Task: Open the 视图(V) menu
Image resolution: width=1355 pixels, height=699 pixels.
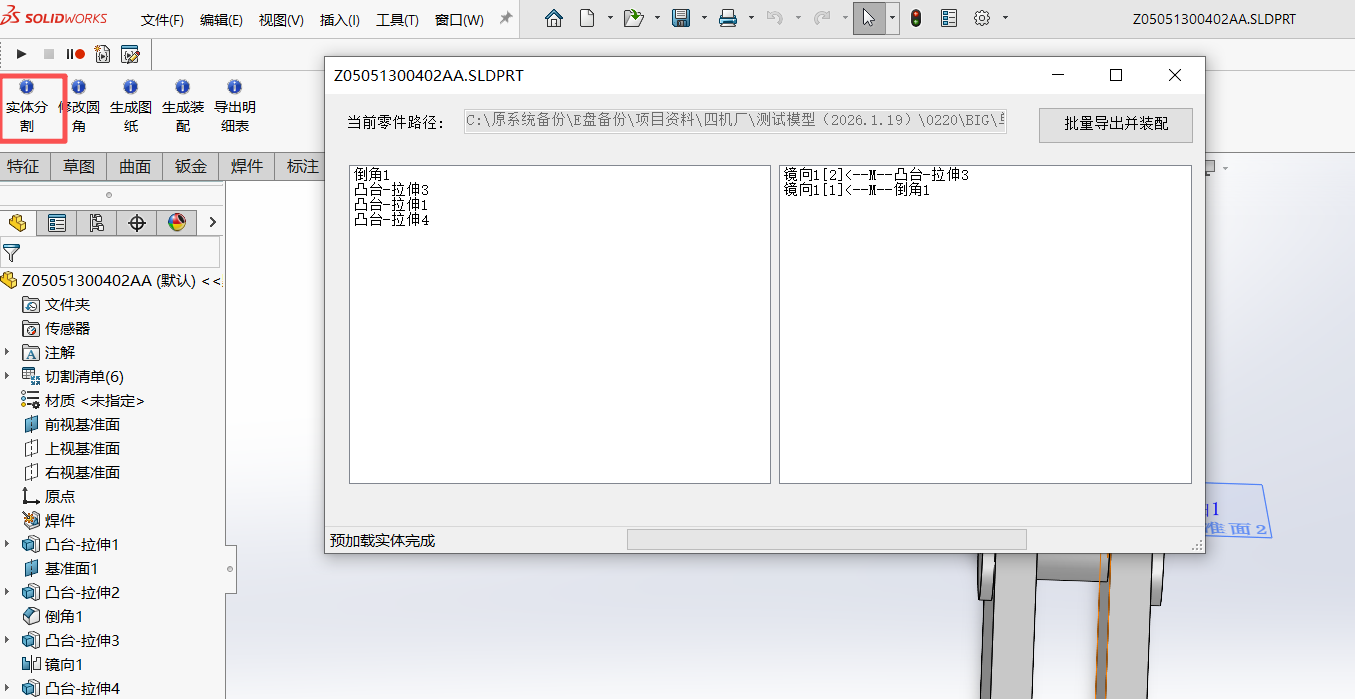Action: click(281, 20)
